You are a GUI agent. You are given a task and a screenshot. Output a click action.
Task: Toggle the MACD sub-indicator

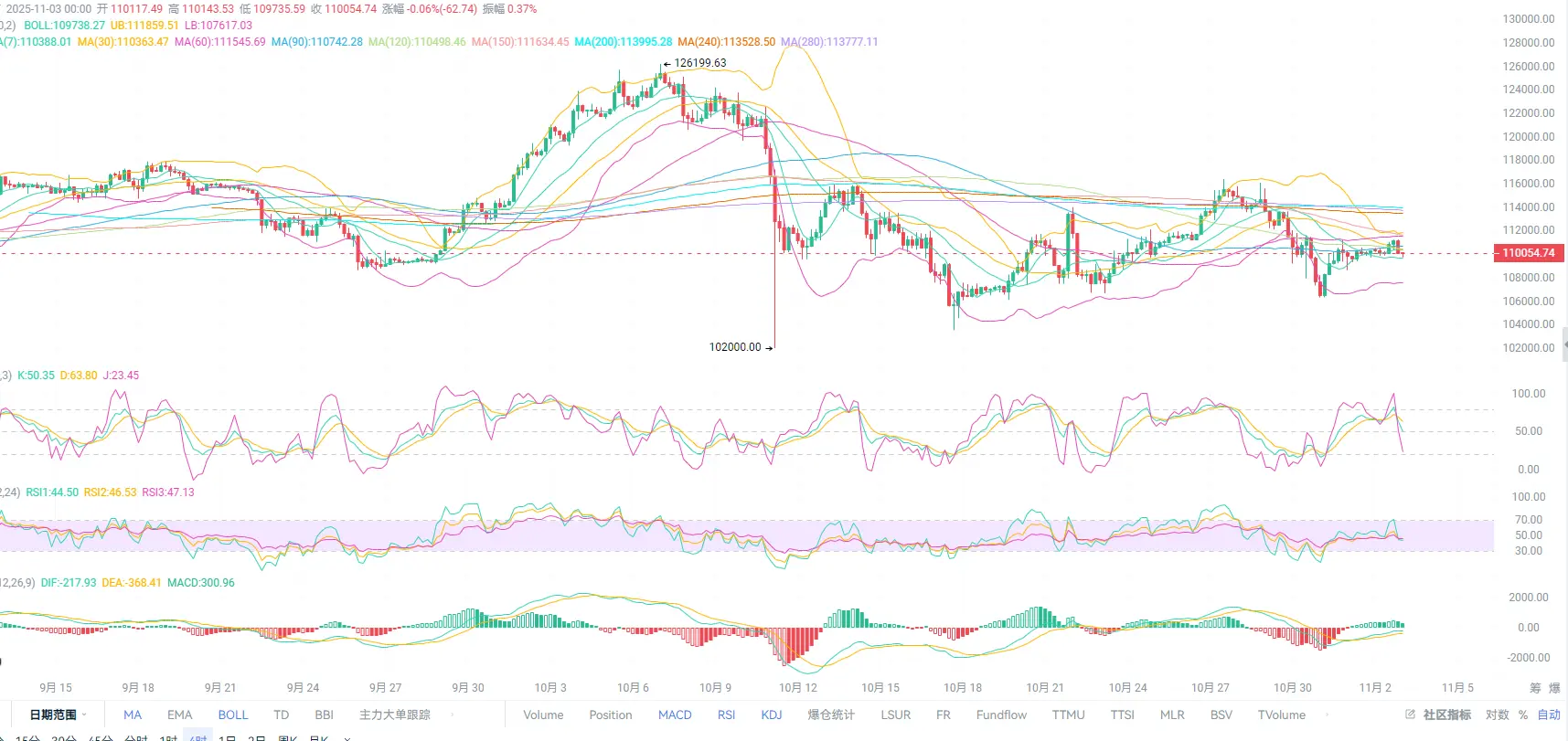click(x=675, y=715)
